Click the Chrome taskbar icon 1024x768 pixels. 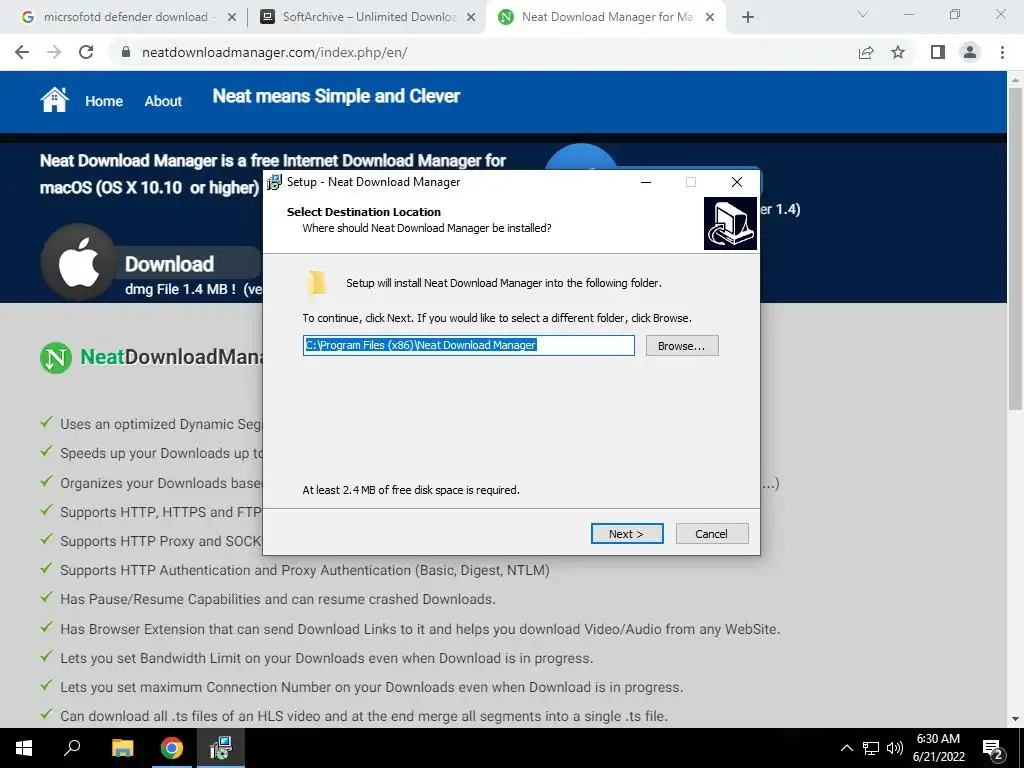172,748
